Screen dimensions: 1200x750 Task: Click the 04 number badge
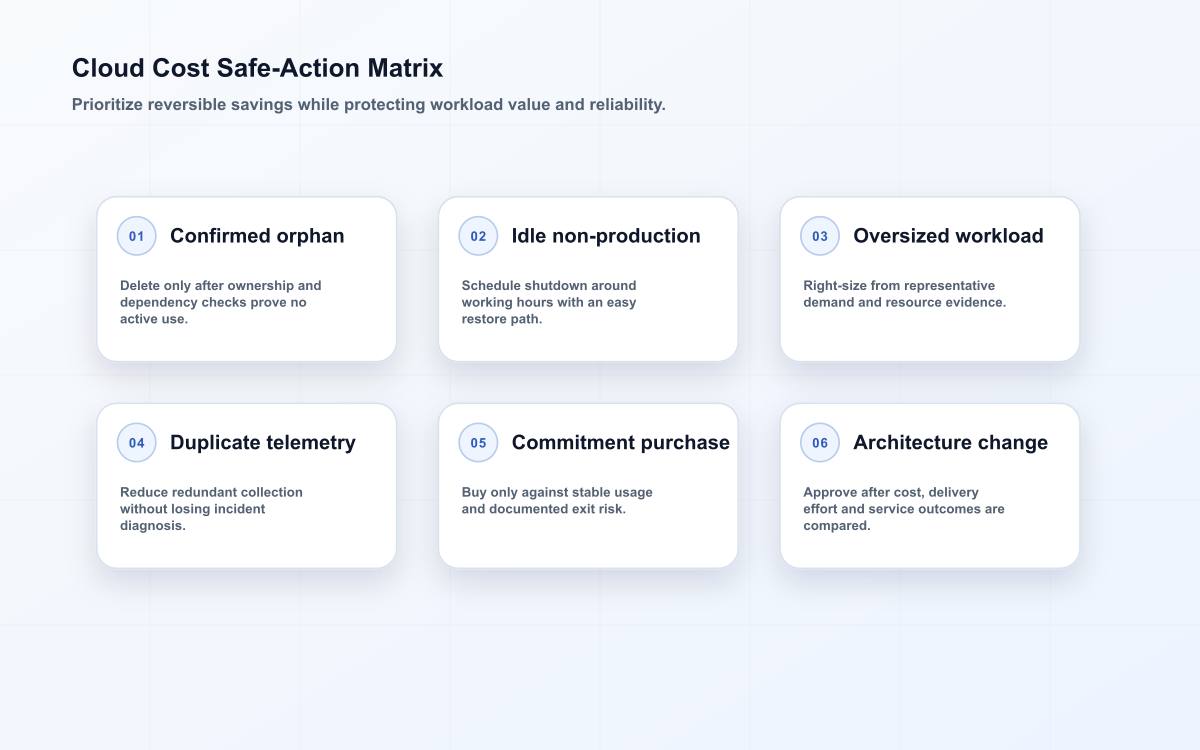click(137, 443)
